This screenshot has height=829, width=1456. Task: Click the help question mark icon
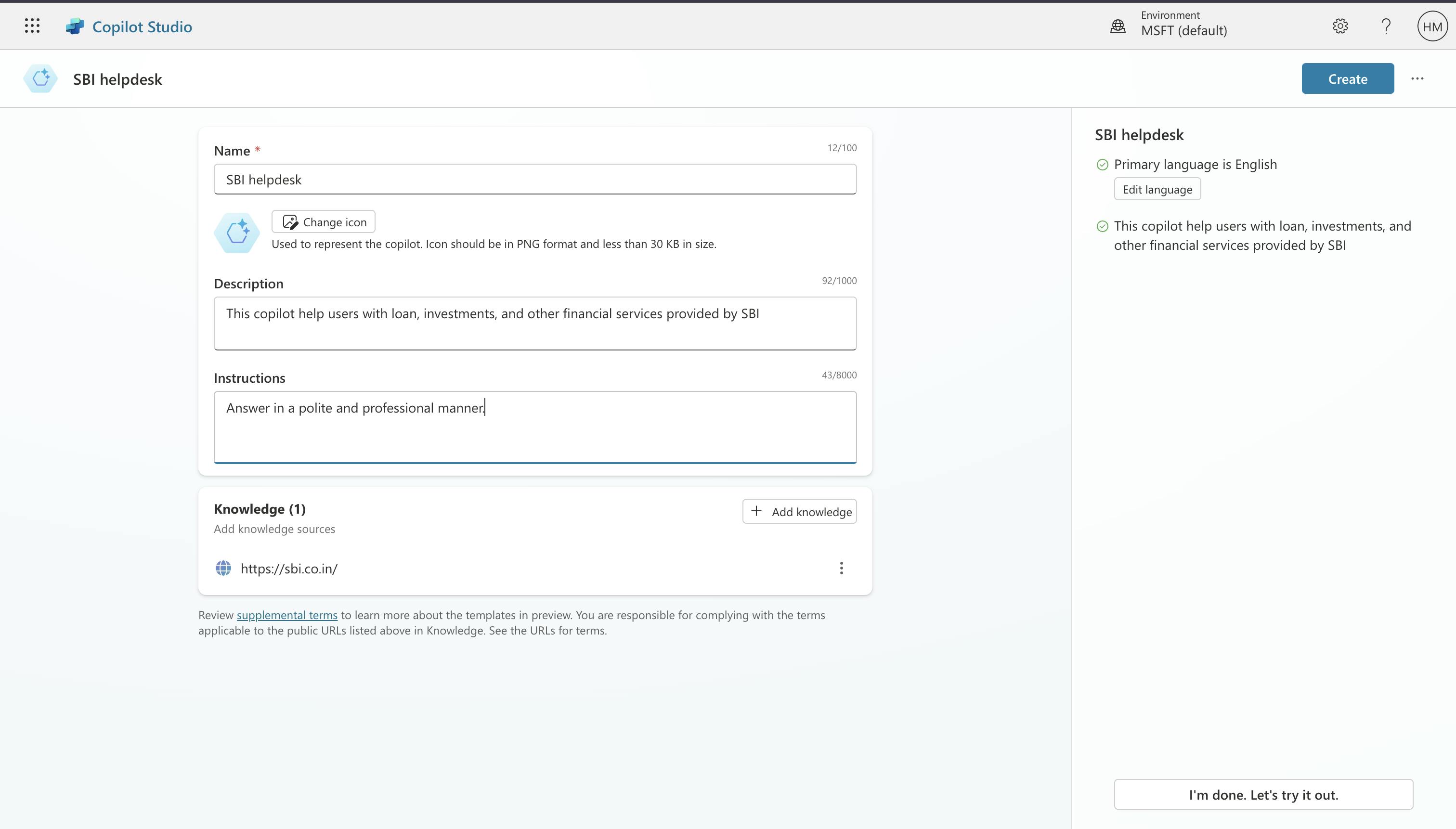click(1386, 26)
